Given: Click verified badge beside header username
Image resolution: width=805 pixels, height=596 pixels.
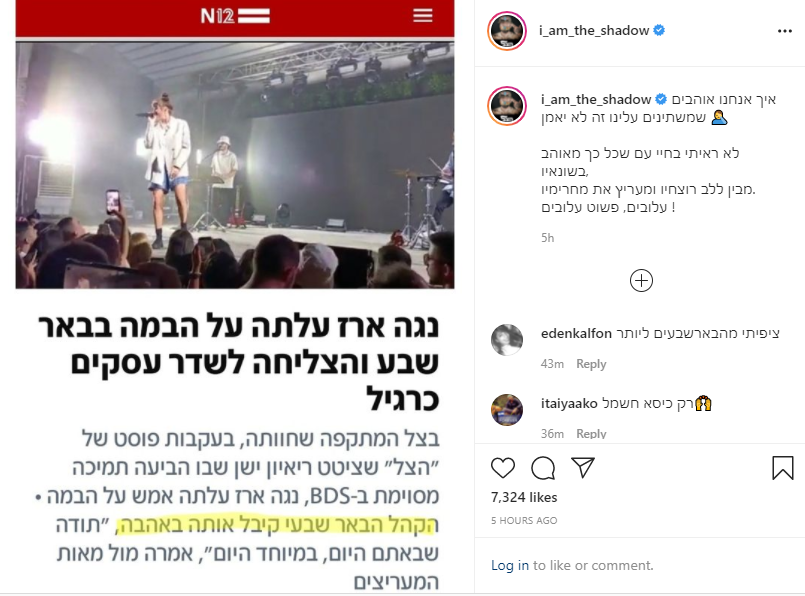Looking at the screenshot, I should [x=659, y=30].
